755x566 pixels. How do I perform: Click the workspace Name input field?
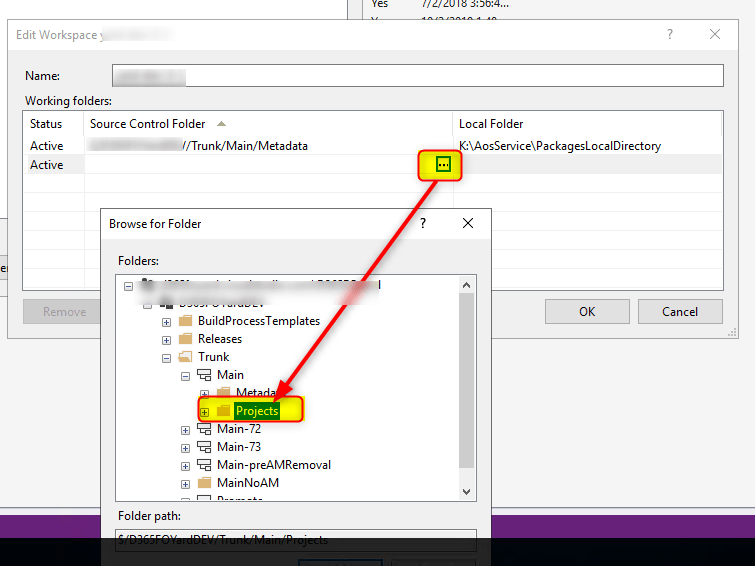(417, 76)
